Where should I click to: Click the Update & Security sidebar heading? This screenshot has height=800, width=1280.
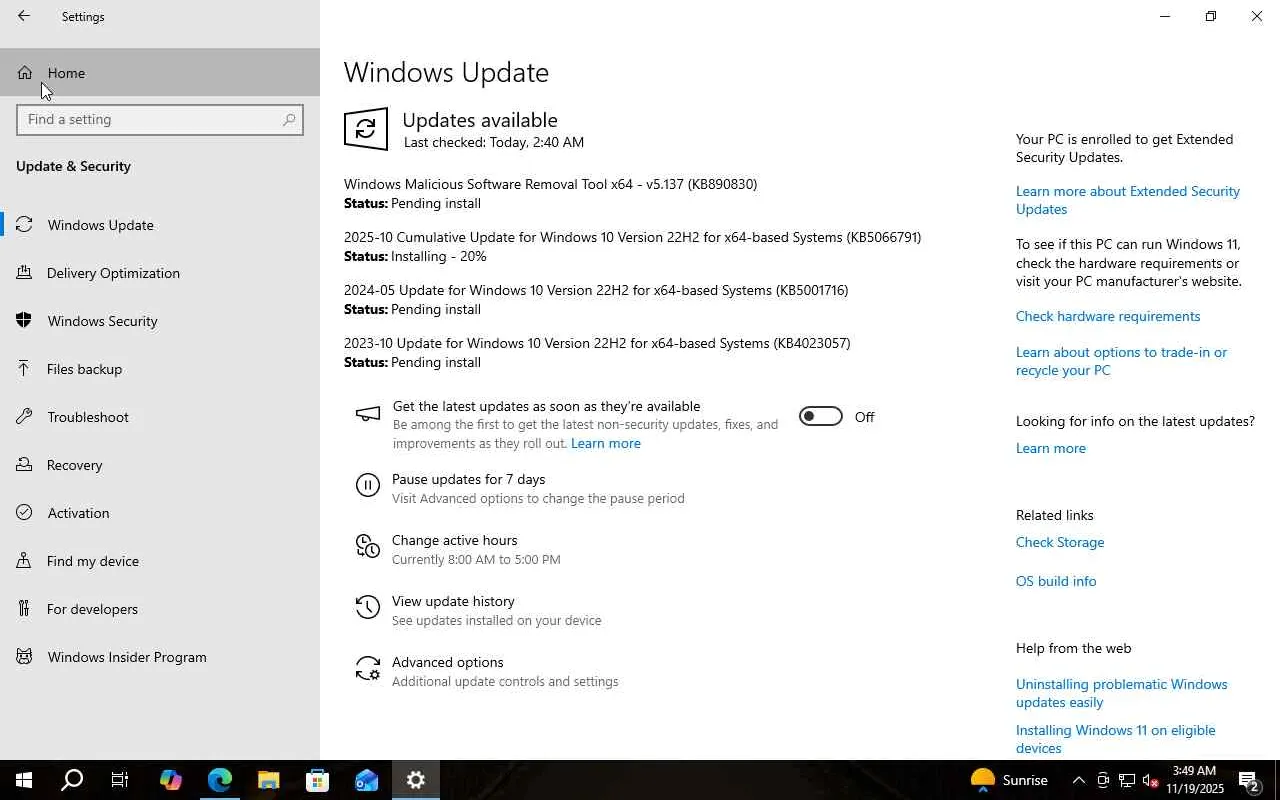tap(73, 166)
